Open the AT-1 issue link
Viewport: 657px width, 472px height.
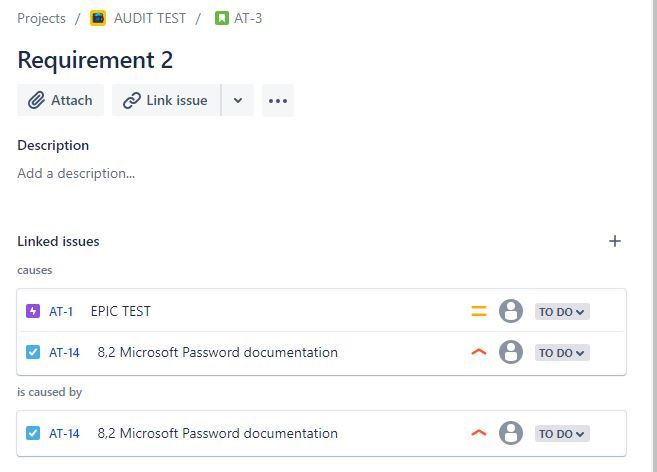pyautogui.click(x=61, y=311)
